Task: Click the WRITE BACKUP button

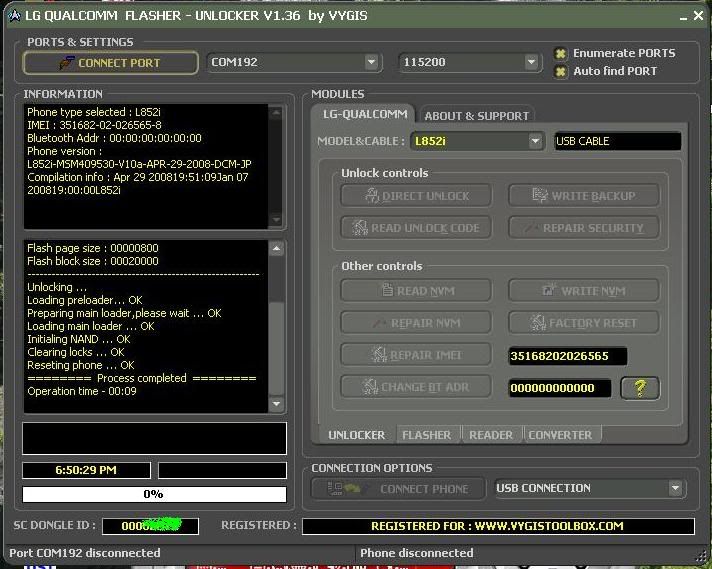Action: point(584,196)
